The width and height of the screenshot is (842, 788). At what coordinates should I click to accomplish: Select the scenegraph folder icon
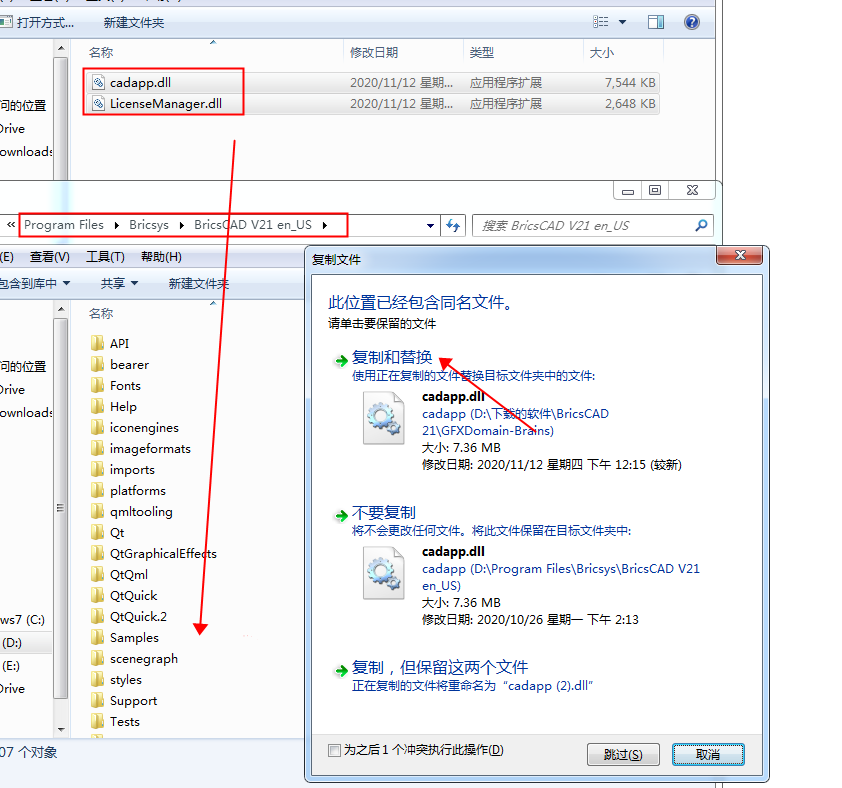98,658
